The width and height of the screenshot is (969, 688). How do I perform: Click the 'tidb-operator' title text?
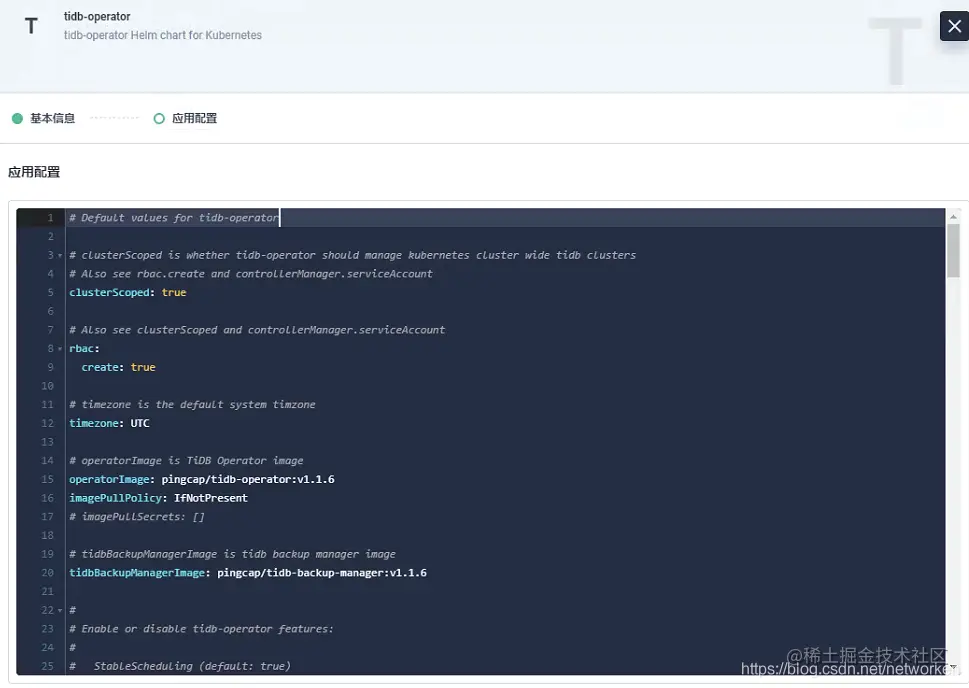(x=97, y=17)
